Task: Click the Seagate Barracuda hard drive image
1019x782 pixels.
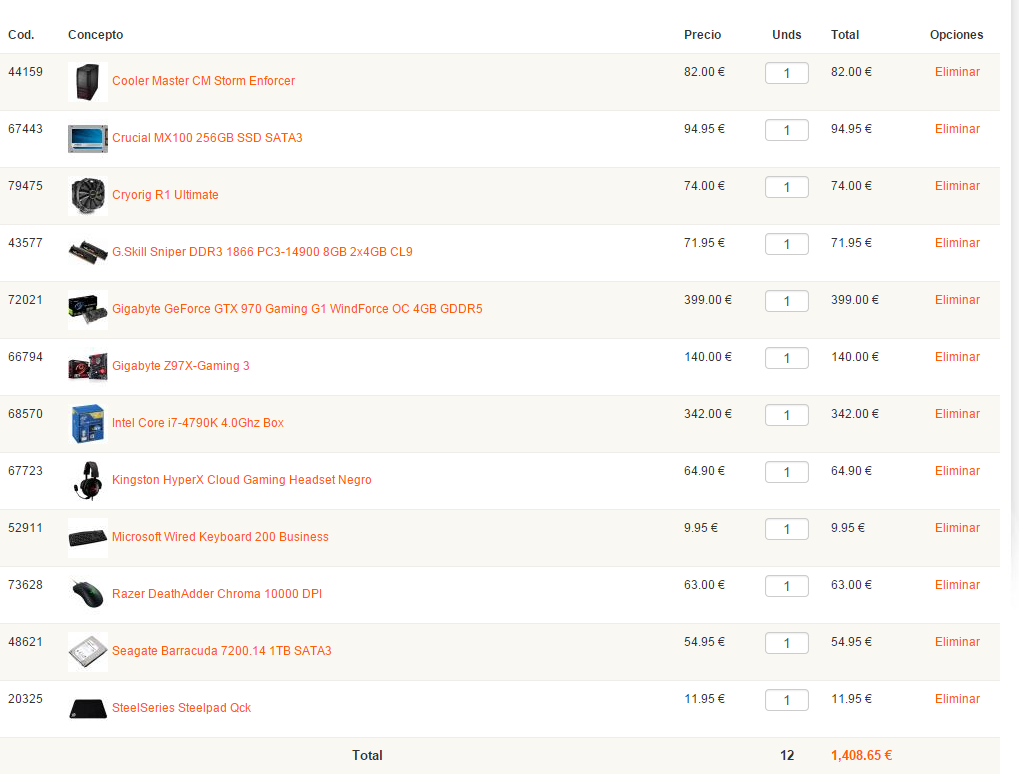Action: point(88,652)
